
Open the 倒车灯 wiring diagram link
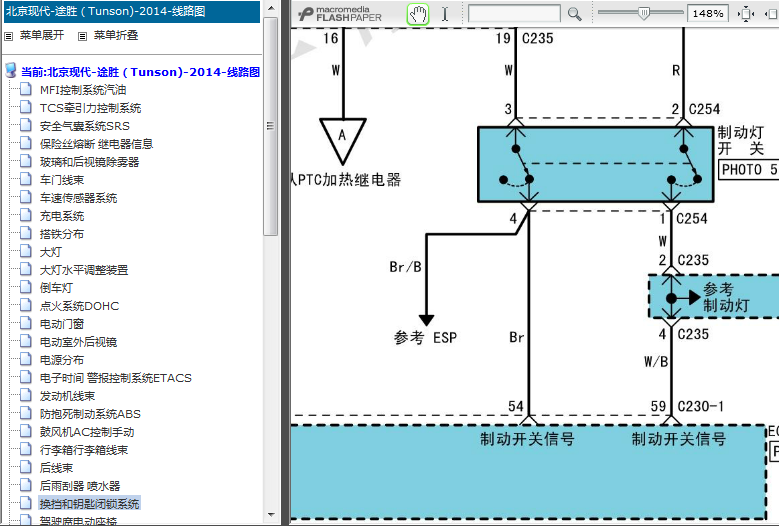click(56, 288)
